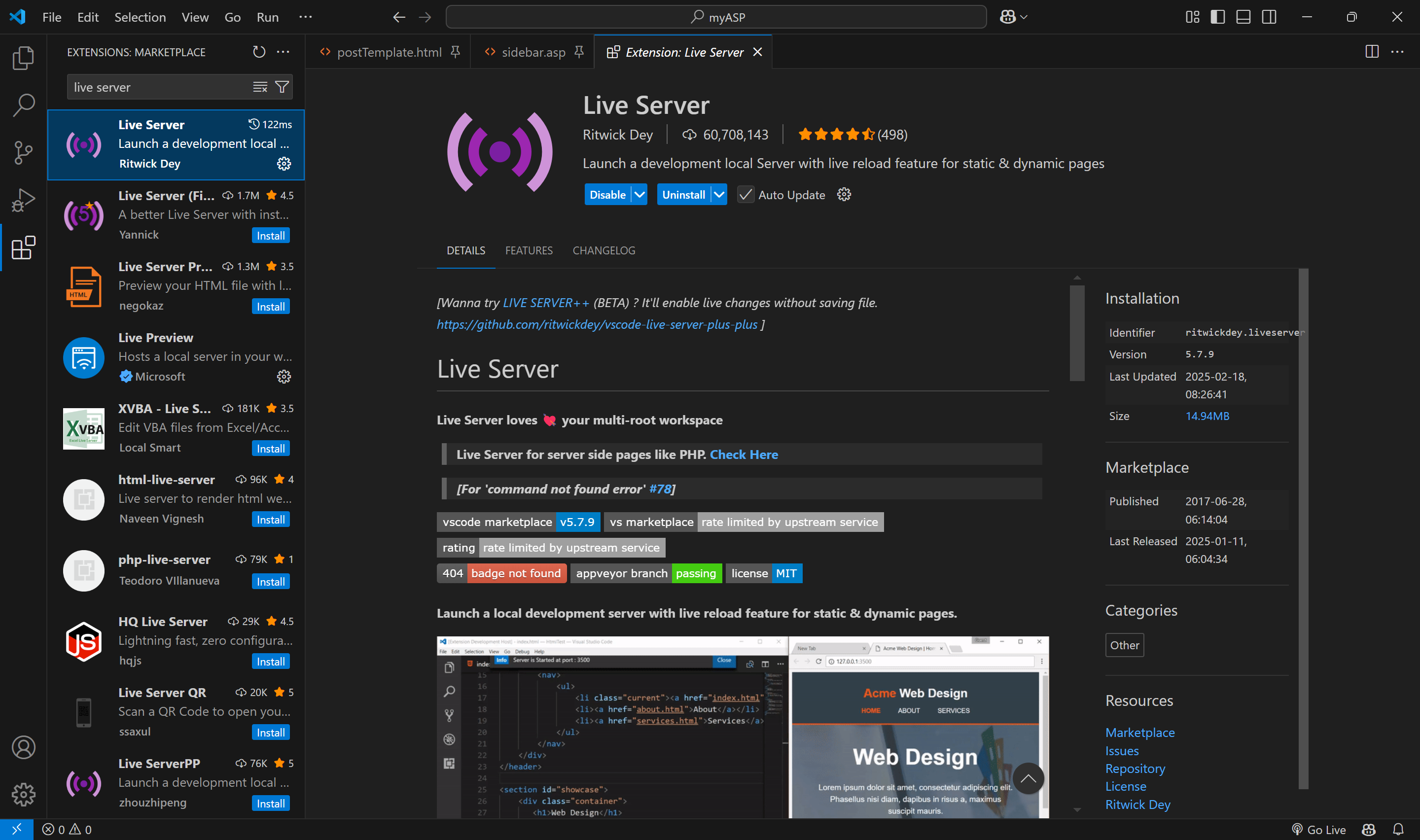1420x840 pixels.
Task: Open the Repository resource link
Action: [1135, 768]
